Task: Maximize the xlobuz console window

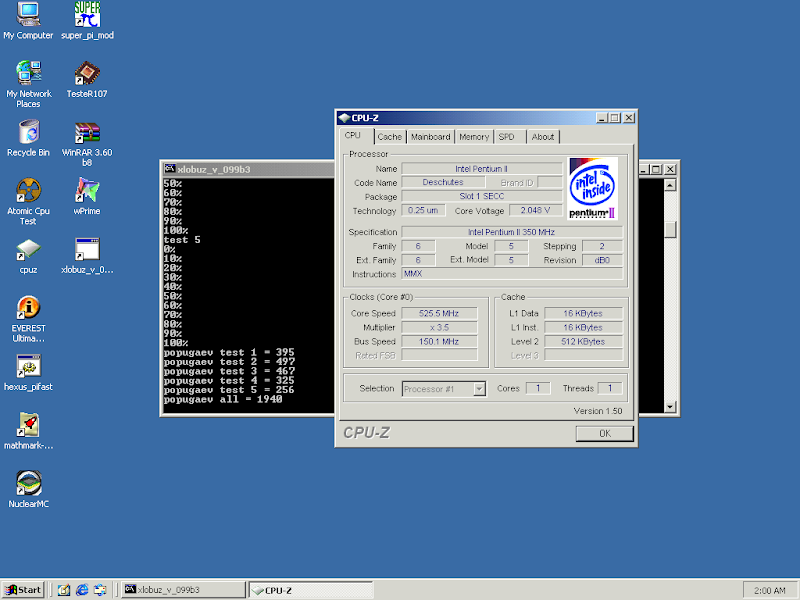Action: (657, 169)
